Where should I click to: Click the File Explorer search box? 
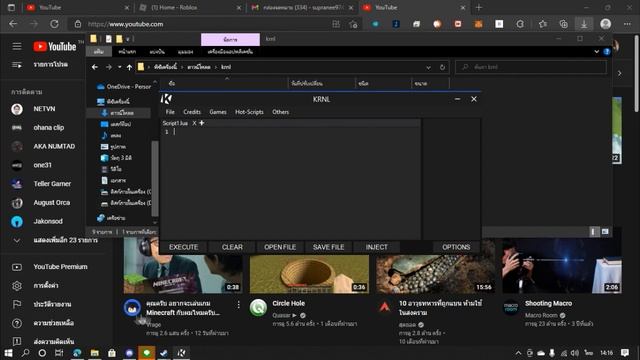tap(531, 67)
